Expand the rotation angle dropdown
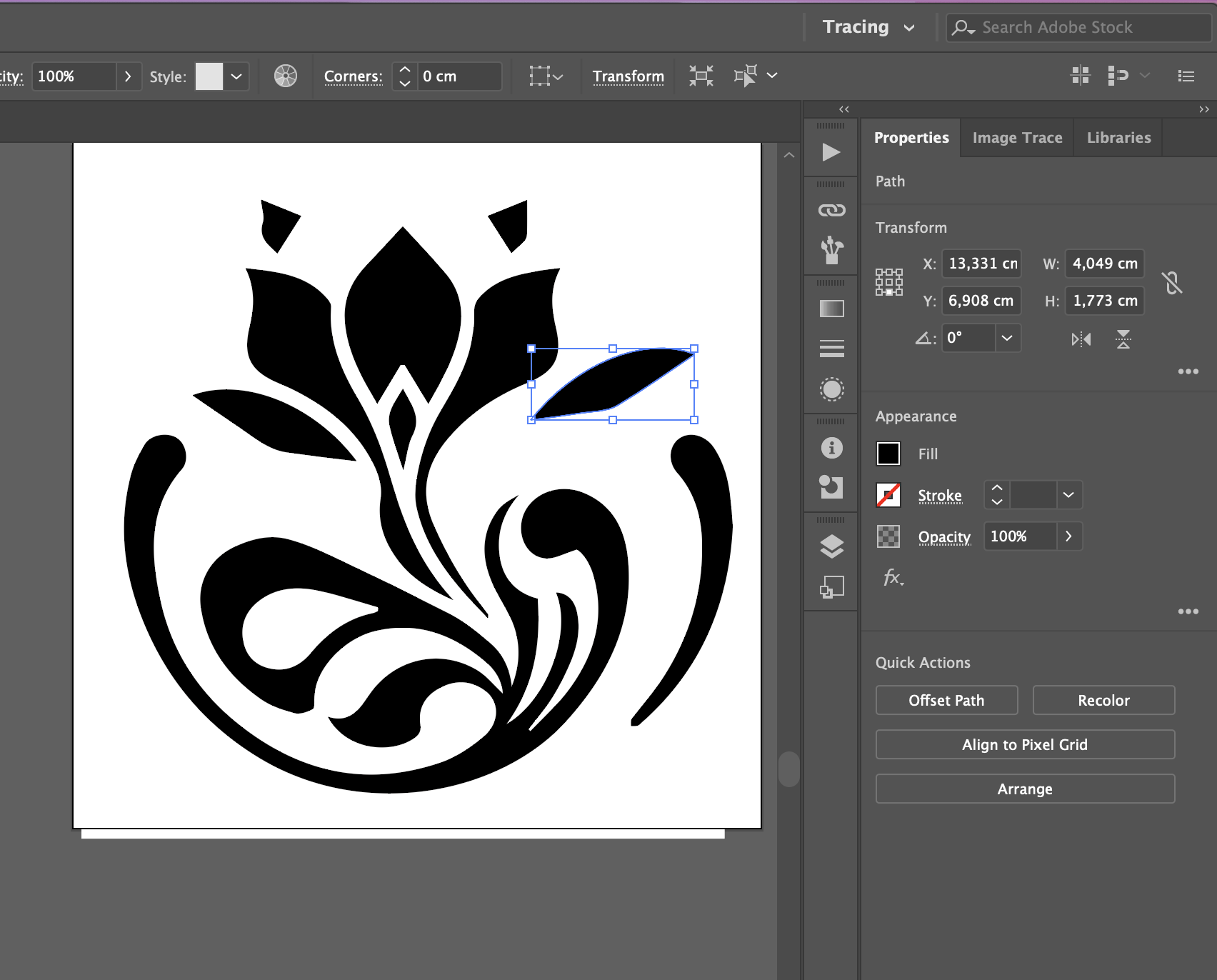 point(1006,338)
